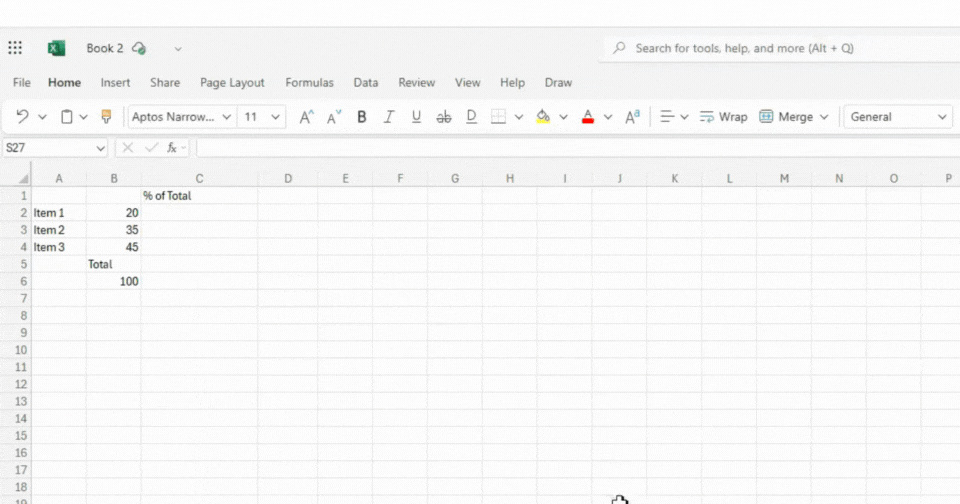Click the magnifier icon in the search box

[x=620, y=48]
